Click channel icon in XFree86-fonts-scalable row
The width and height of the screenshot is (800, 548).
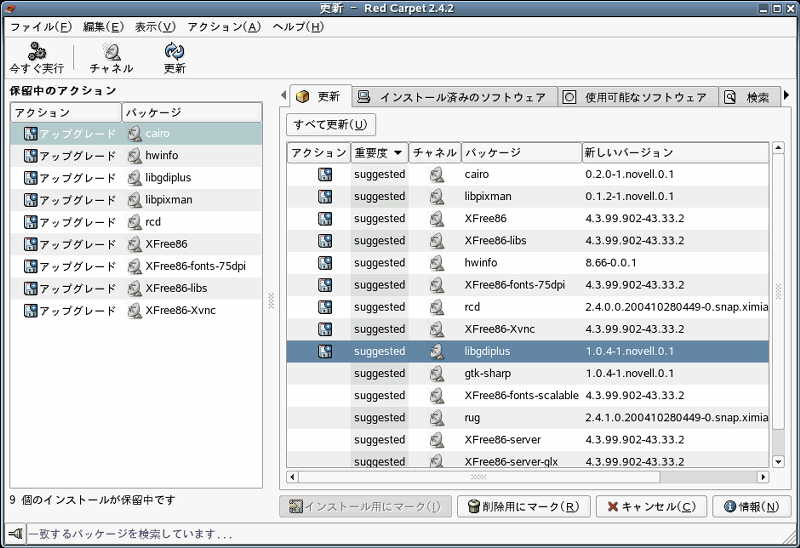click(x=436, y=396)
